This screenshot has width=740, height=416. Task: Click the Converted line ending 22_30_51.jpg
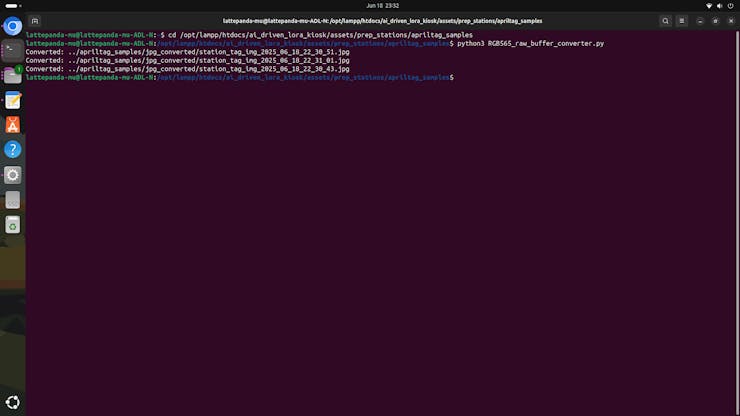[x=188, y=52]
